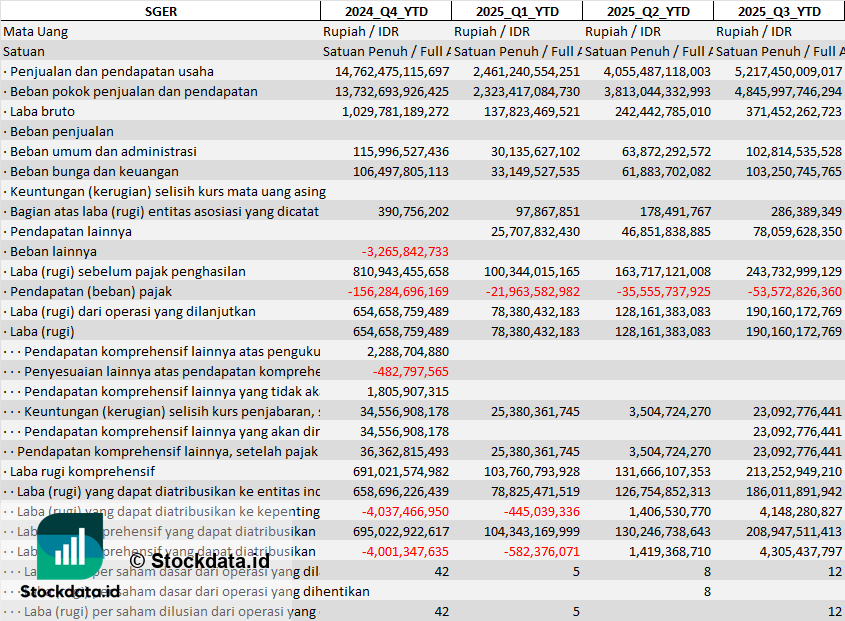Click the © Stockdata.id watermark text
The height and width of the screenshot is (621, 845).
click(199, 561)
